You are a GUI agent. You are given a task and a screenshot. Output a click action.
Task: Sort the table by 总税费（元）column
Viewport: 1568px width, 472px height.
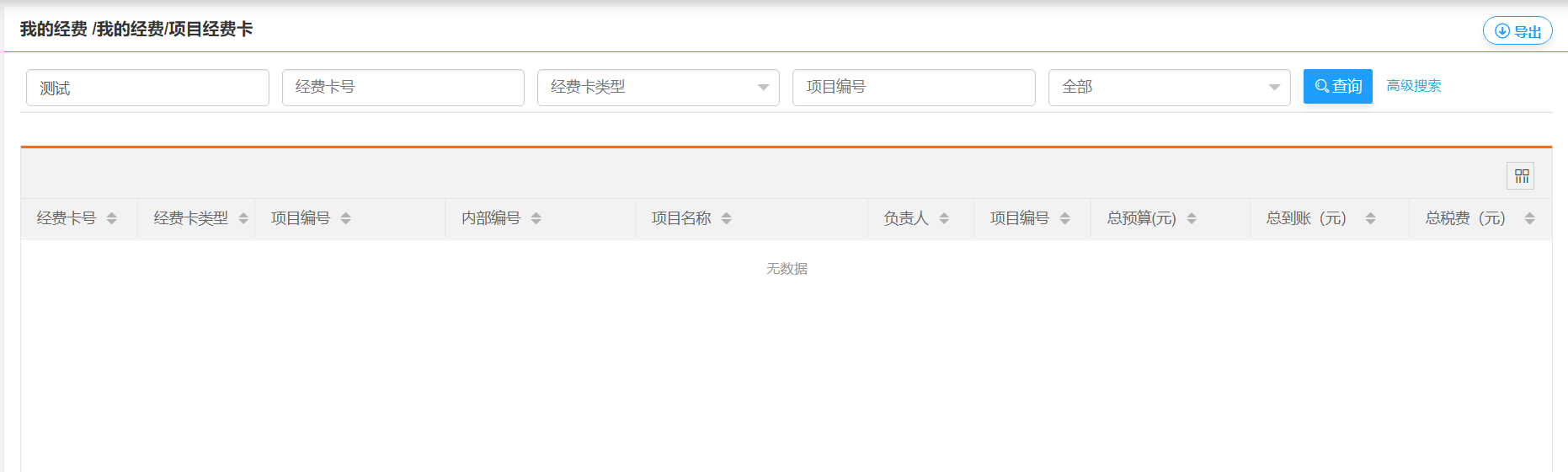pyautogui.click(x=1529, y=218)
